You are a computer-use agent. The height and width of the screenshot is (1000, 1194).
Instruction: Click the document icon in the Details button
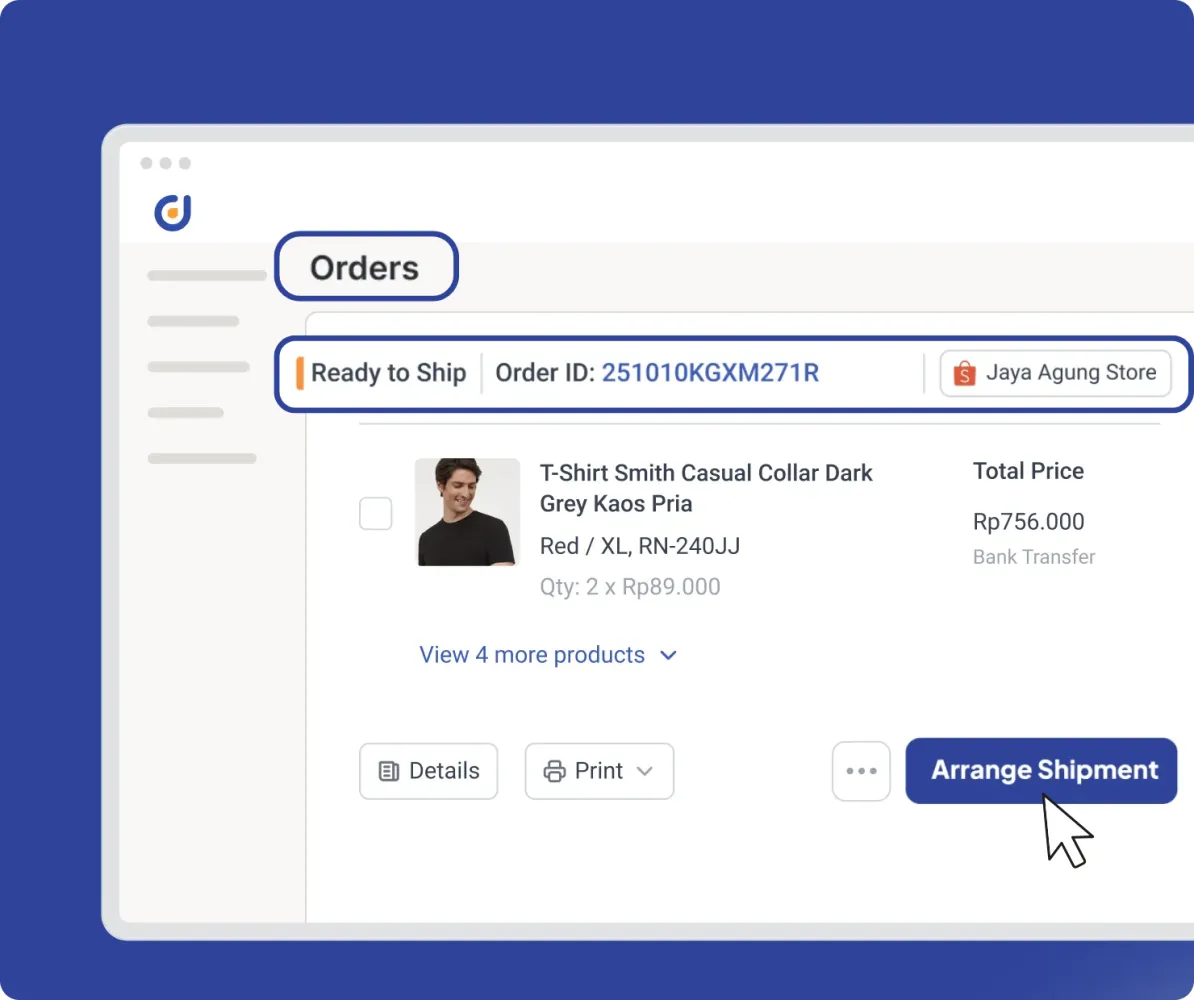click(x=388, y=772)
